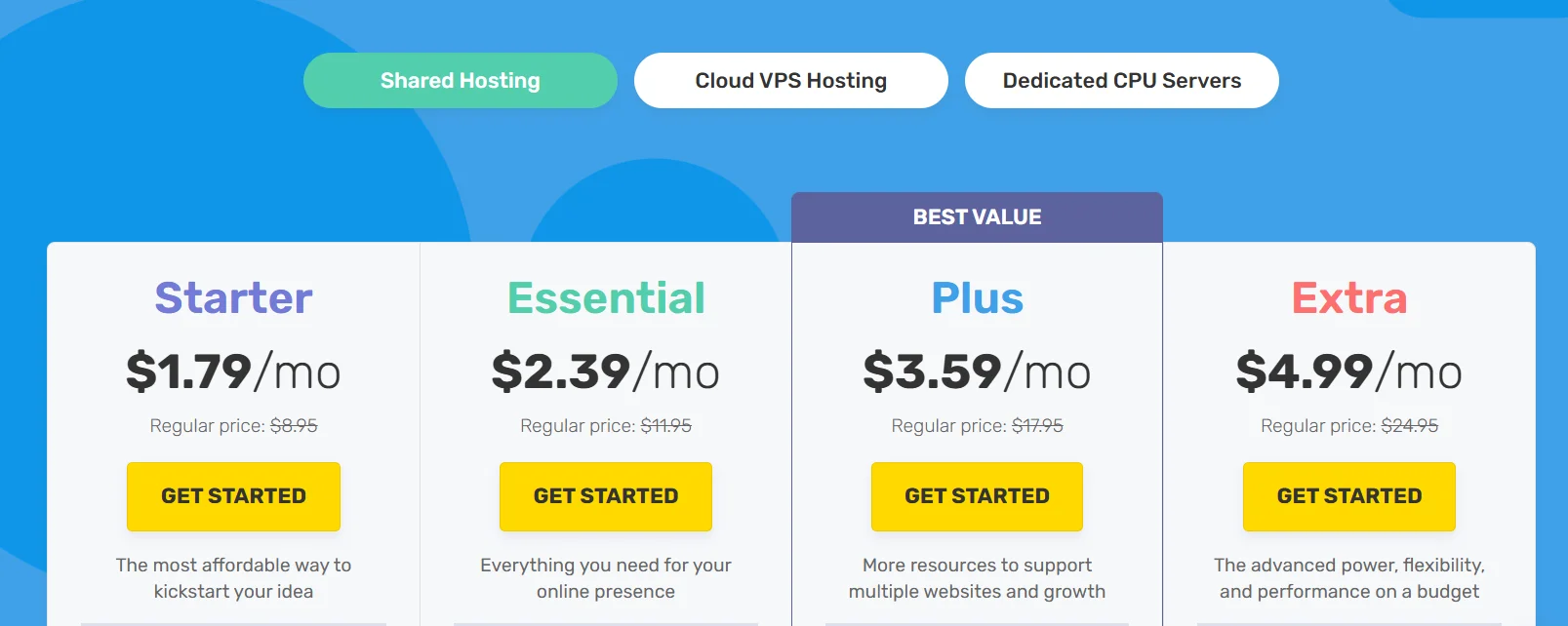
Task: Click the "Everything you need" description text
Action: click(x=606, y=566)
